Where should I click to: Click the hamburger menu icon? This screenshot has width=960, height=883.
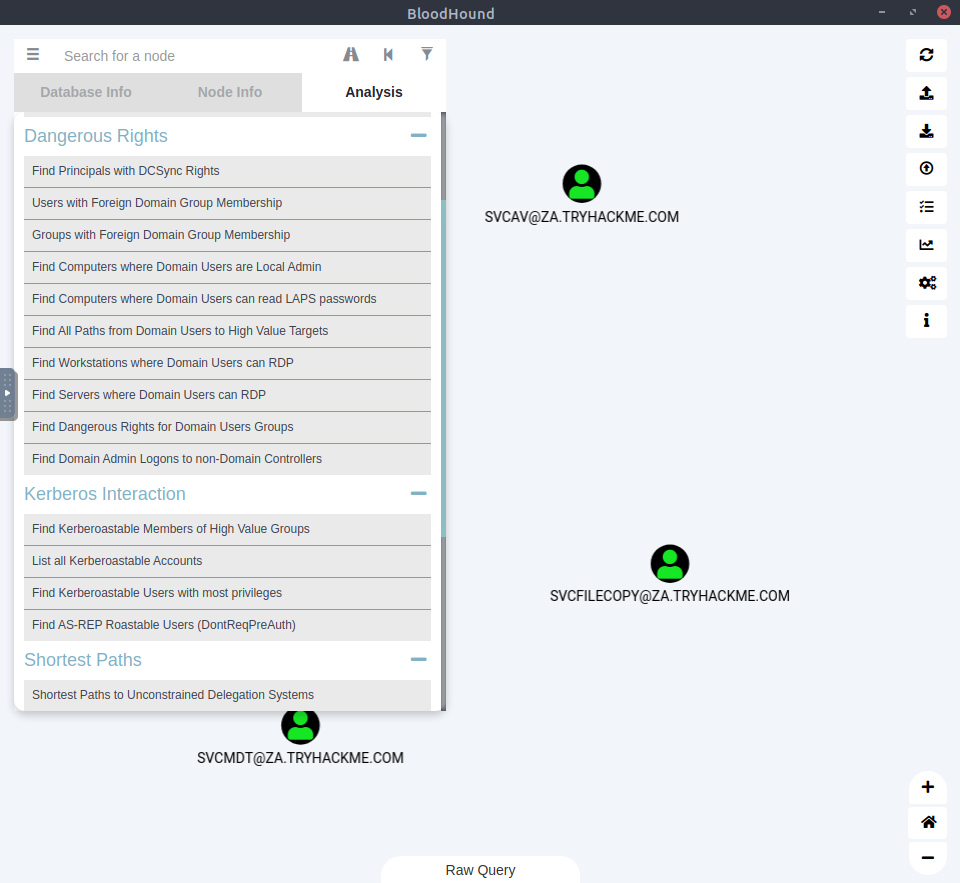[33, 55]
